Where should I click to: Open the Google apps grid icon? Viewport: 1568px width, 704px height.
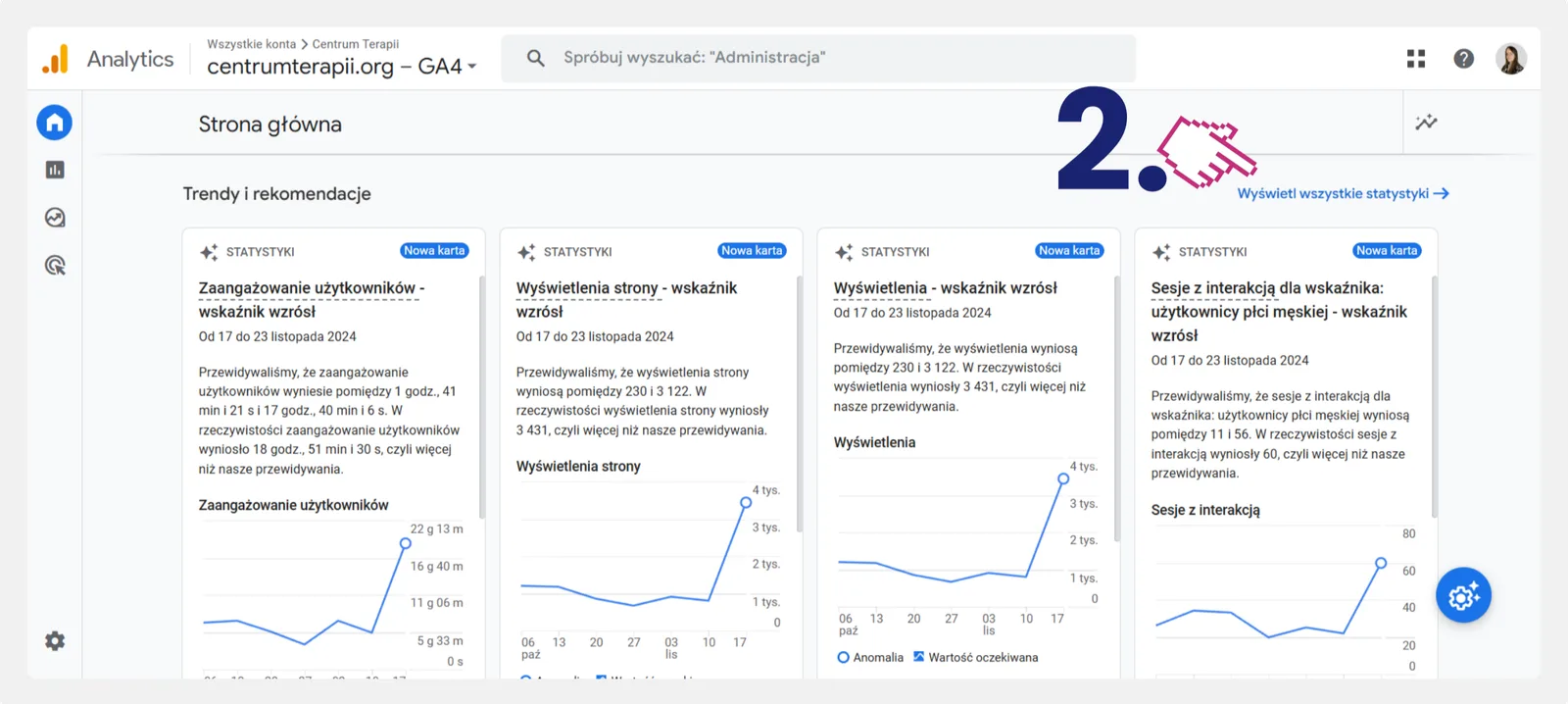pos(1416,59)
